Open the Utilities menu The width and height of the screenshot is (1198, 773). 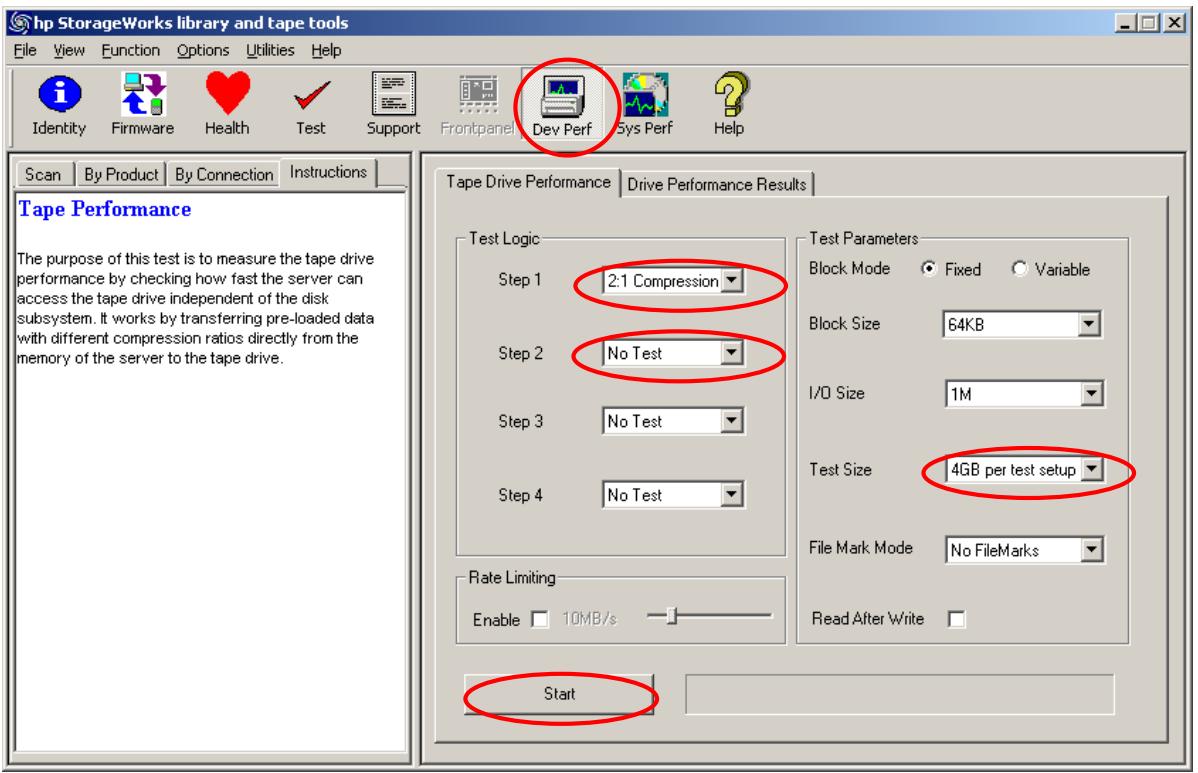coord(270,50)
